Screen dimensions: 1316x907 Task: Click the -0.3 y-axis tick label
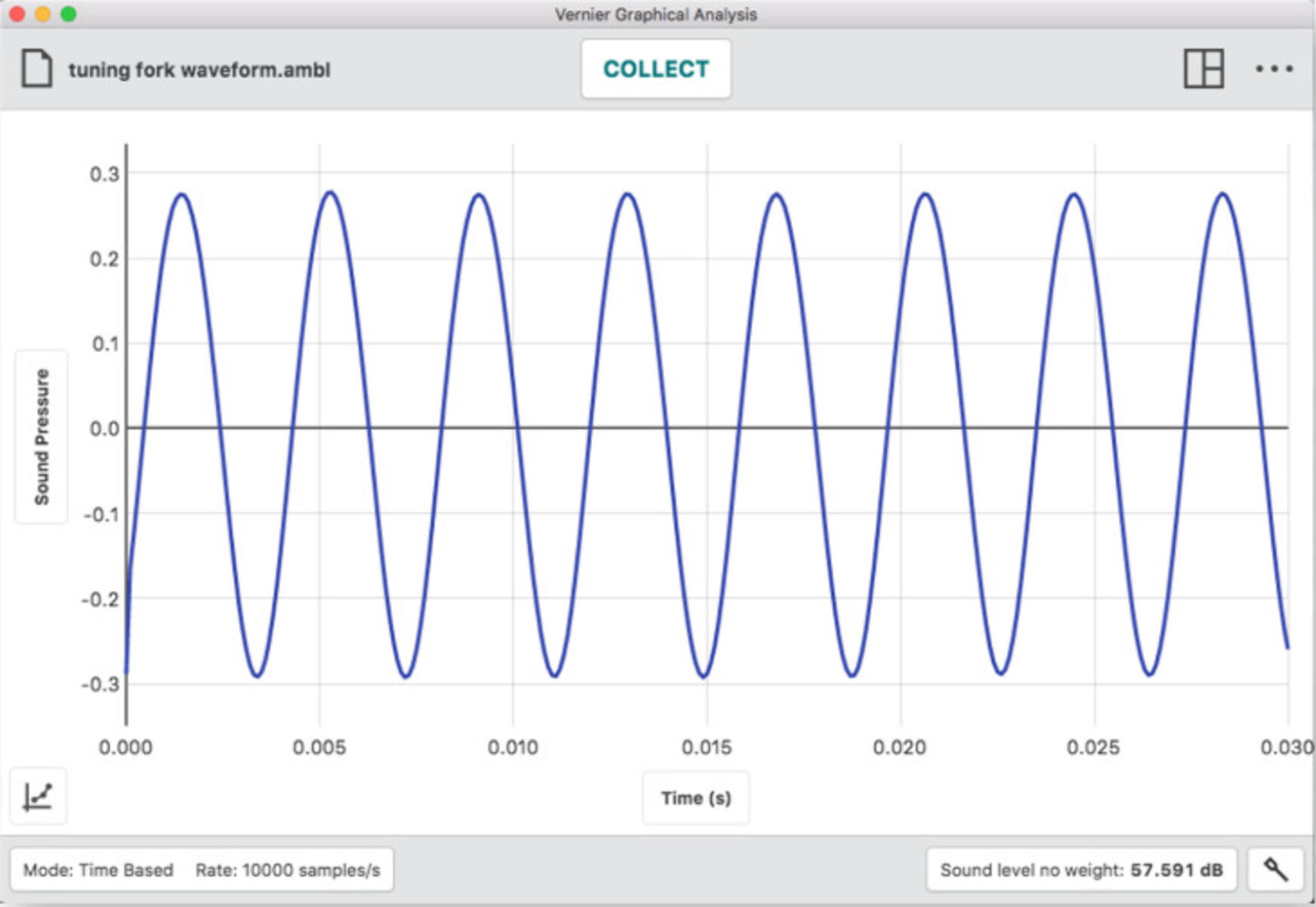(x=100, y=684)
